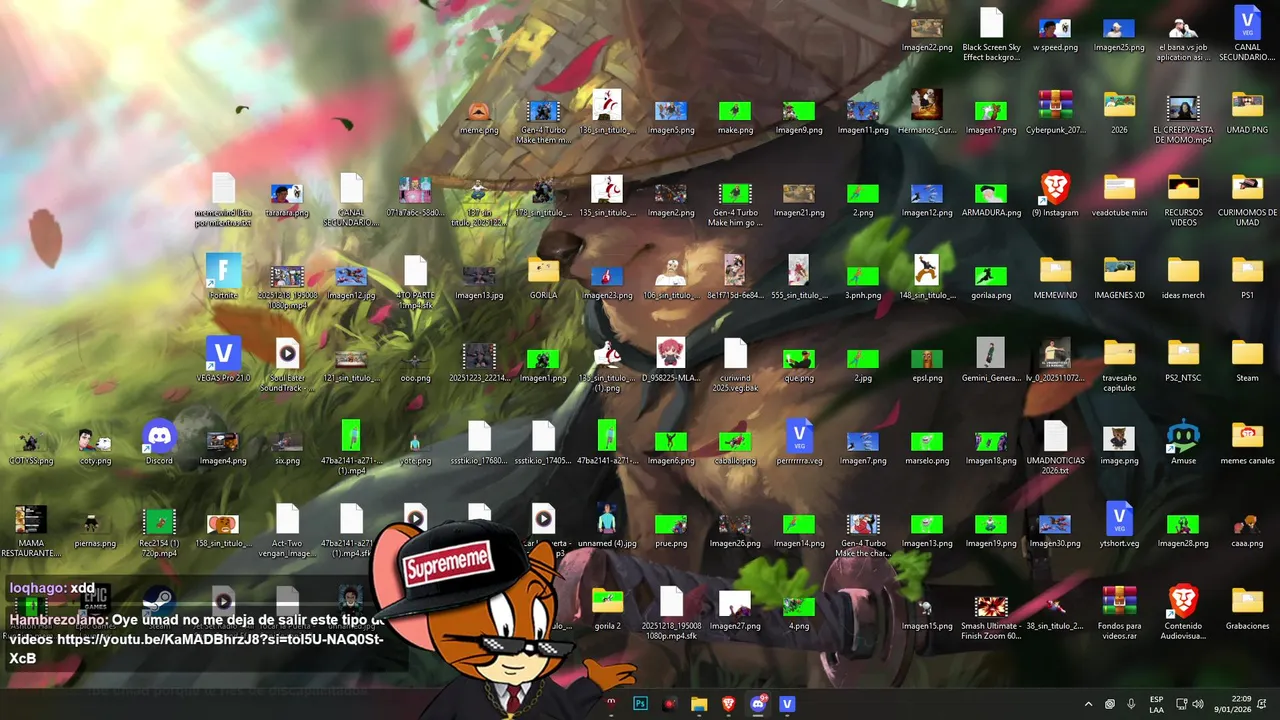This screenshot has height=720, width=1280.
Task: Switch to VEGAS Pro in the taskbar
Action: pyautogui.click(x=787, y=704)
